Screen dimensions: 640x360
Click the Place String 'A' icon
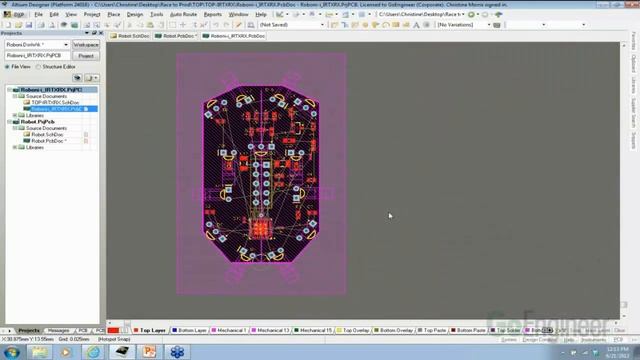[416, 25]
